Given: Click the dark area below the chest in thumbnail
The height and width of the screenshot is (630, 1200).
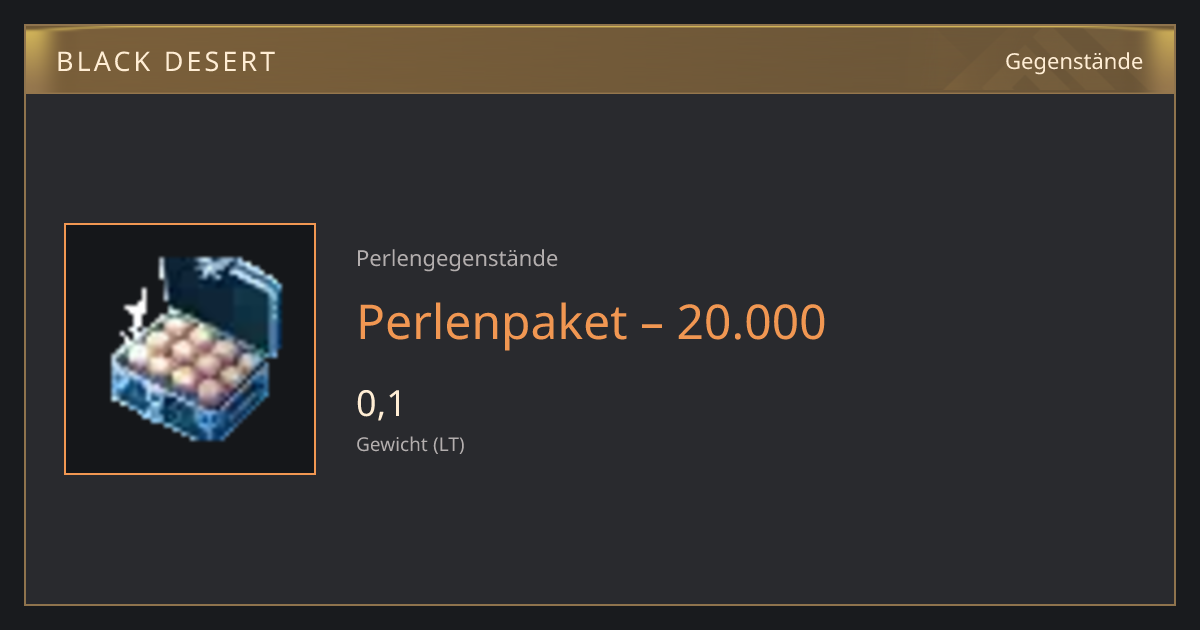Looking at the screenshot, I should point(190,457).
